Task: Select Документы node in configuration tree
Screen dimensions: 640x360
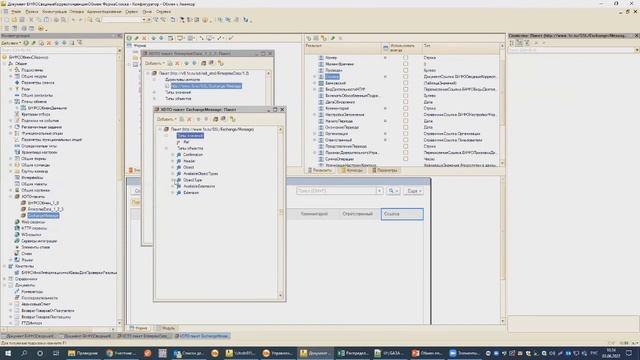Action: tap(25, 285)
